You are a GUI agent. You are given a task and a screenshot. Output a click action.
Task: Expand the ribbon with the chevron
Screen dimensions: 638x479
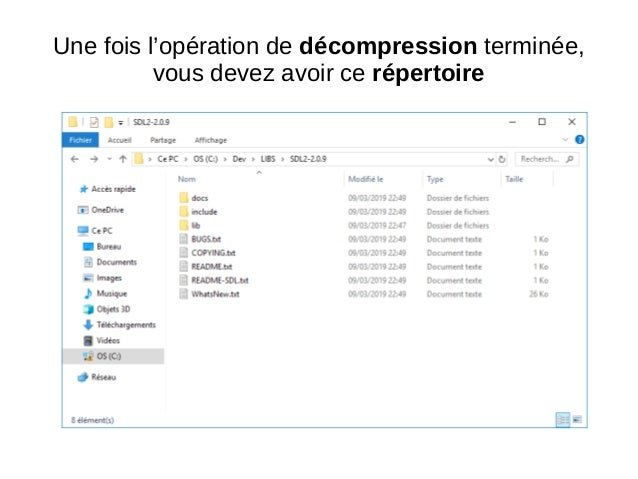point(565,140)
